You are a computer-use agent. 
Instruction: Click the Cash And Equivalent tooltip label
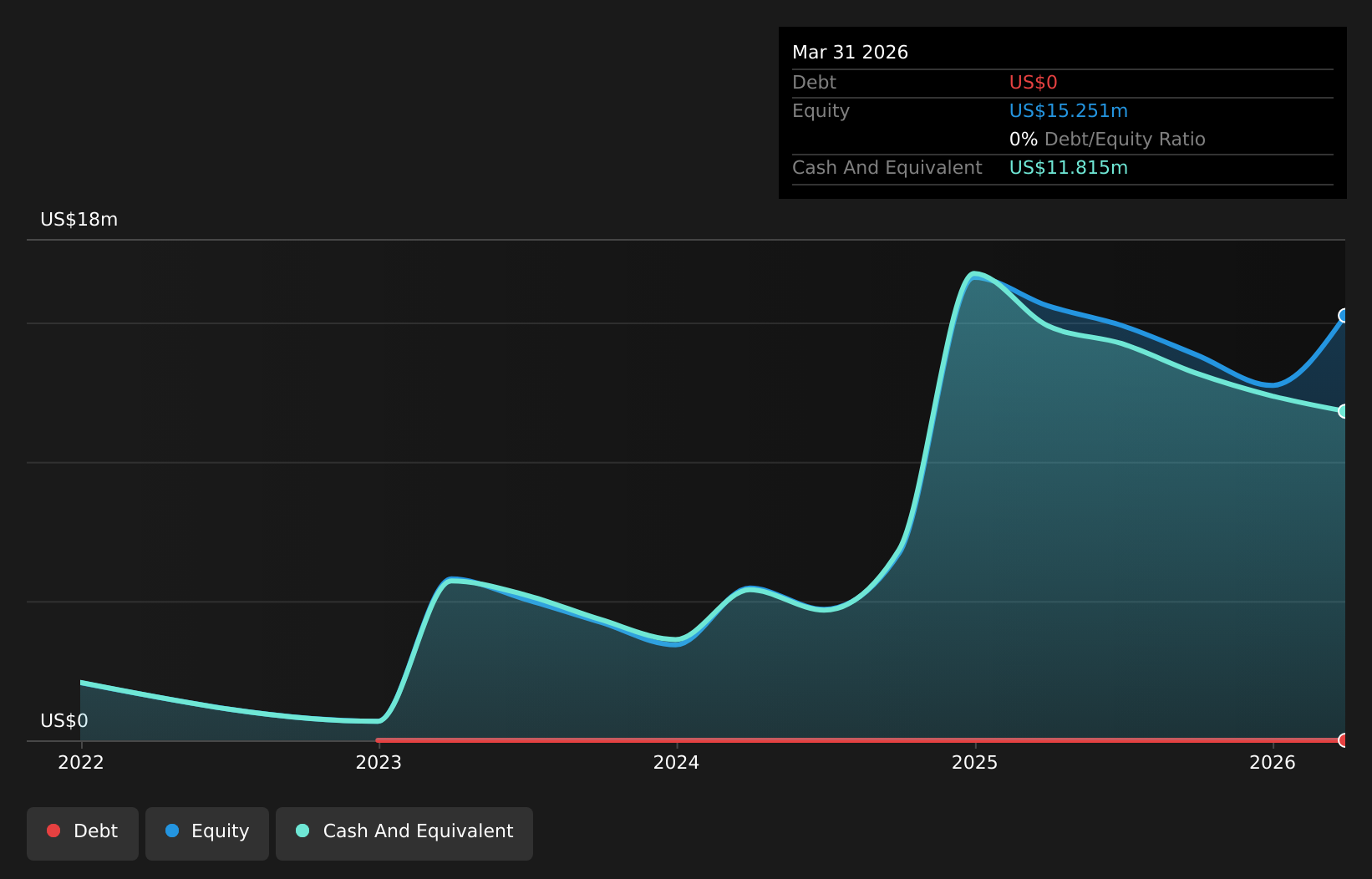pos(887,168)
